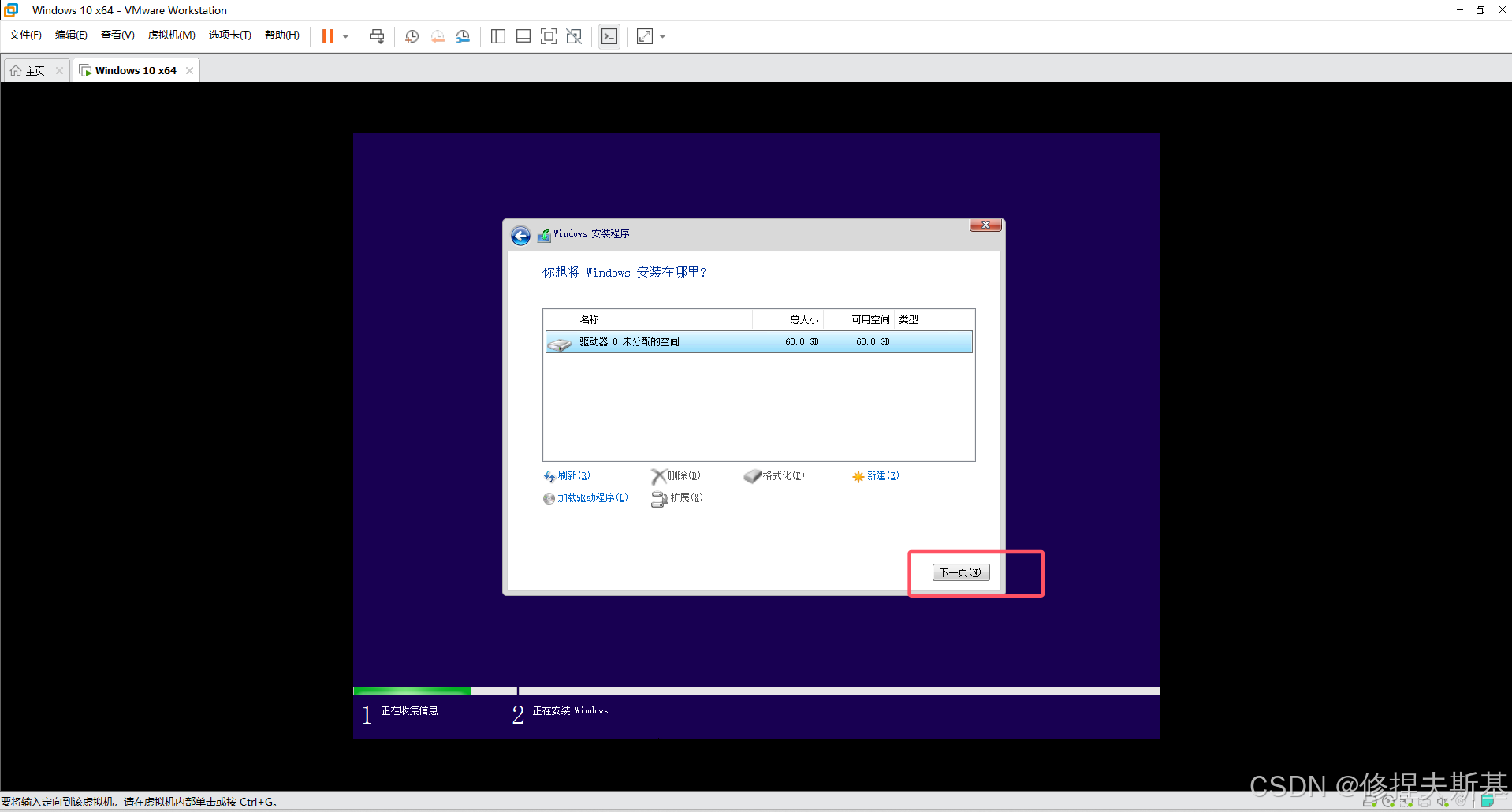Click the hard disk status icon in the status bar

[1371, 802]
